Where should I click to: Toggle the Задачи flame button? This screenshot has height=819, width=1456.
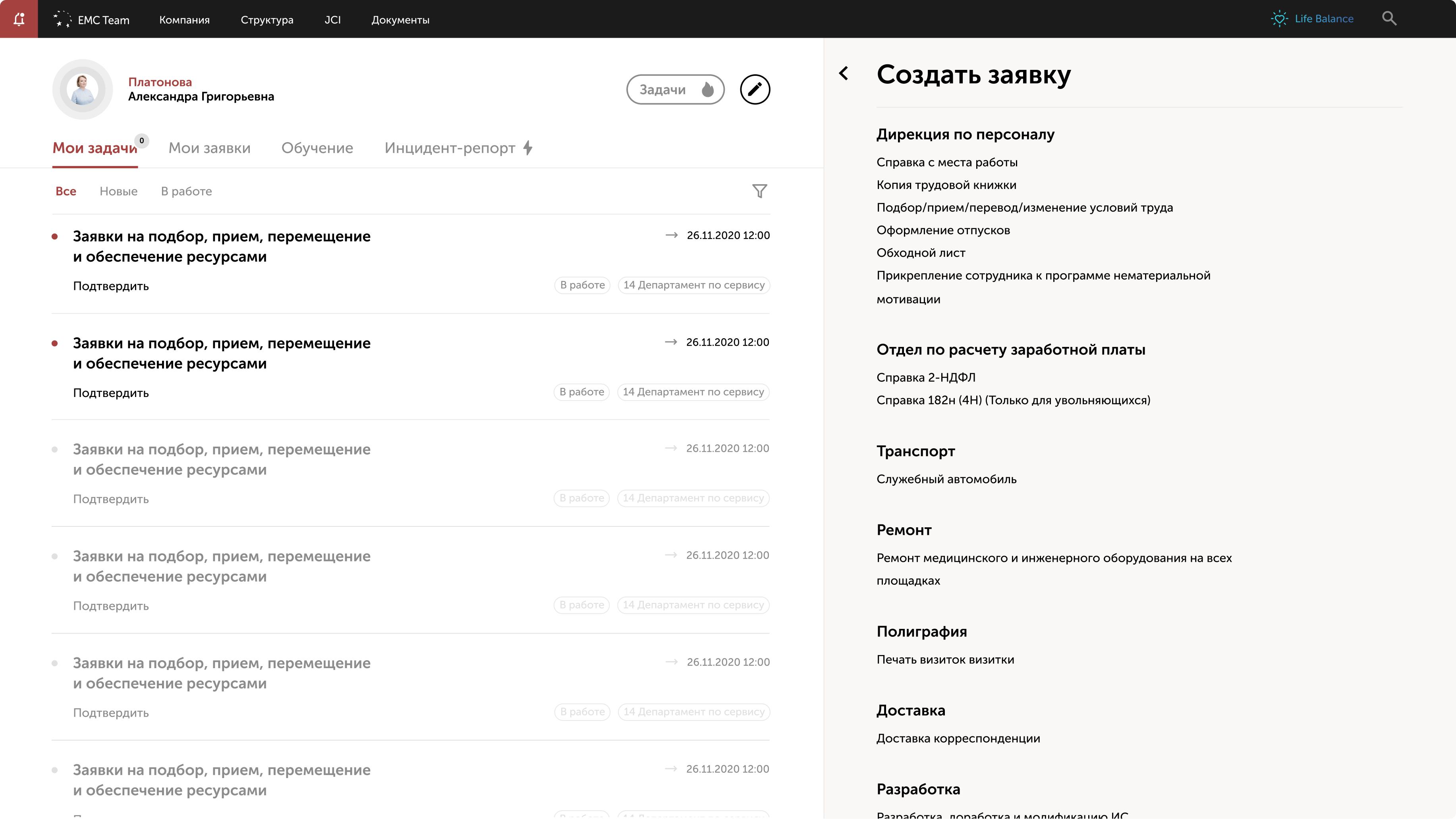click(675, 89)
